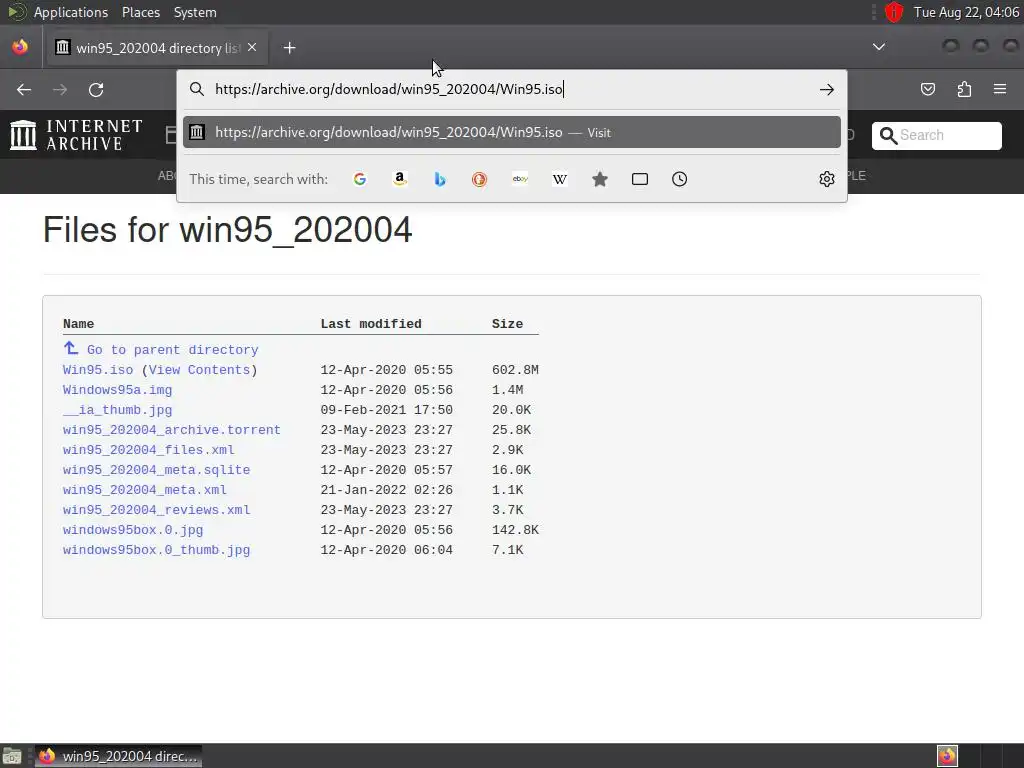Click the clock showing Tue Aug 22
Screen dimensions: 1024x768
pyautogui.click(x=966, y=12)
